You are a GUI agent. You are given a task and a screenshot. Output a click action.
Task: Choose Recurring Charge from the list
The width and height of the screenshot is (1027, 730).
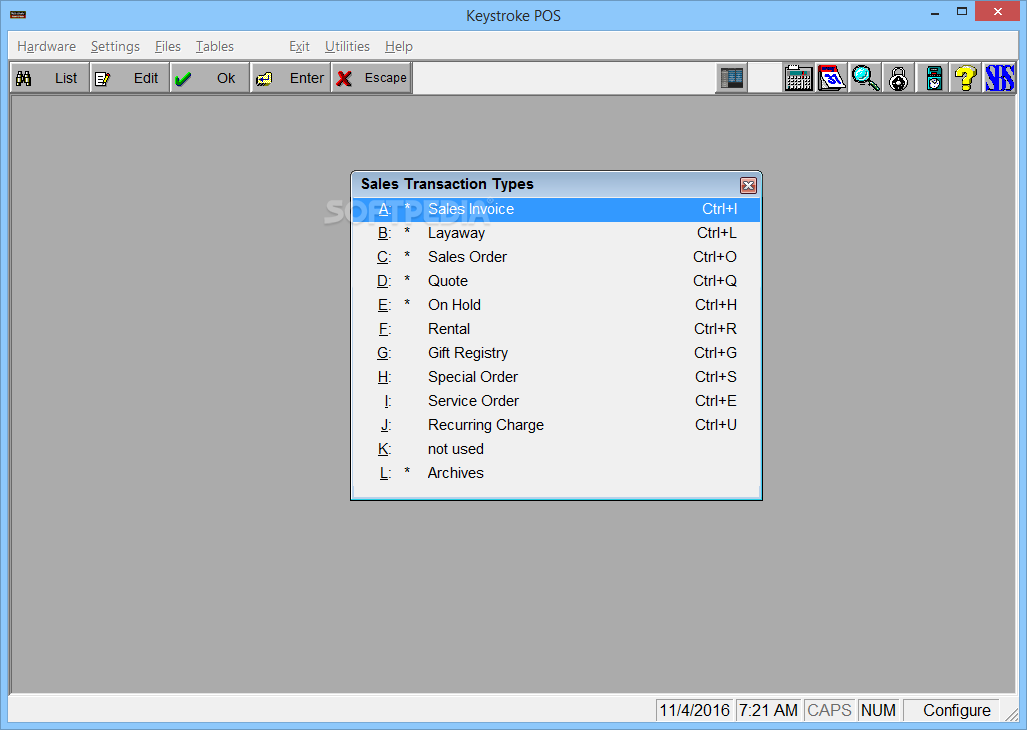(x=556, y=426)
